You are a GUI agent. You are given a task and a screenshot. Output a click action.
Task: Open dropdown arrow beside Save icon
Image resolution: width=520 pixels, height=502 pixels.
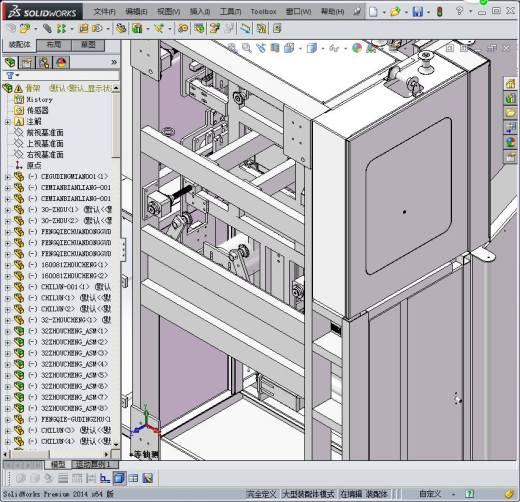click(x=428, y=12)
